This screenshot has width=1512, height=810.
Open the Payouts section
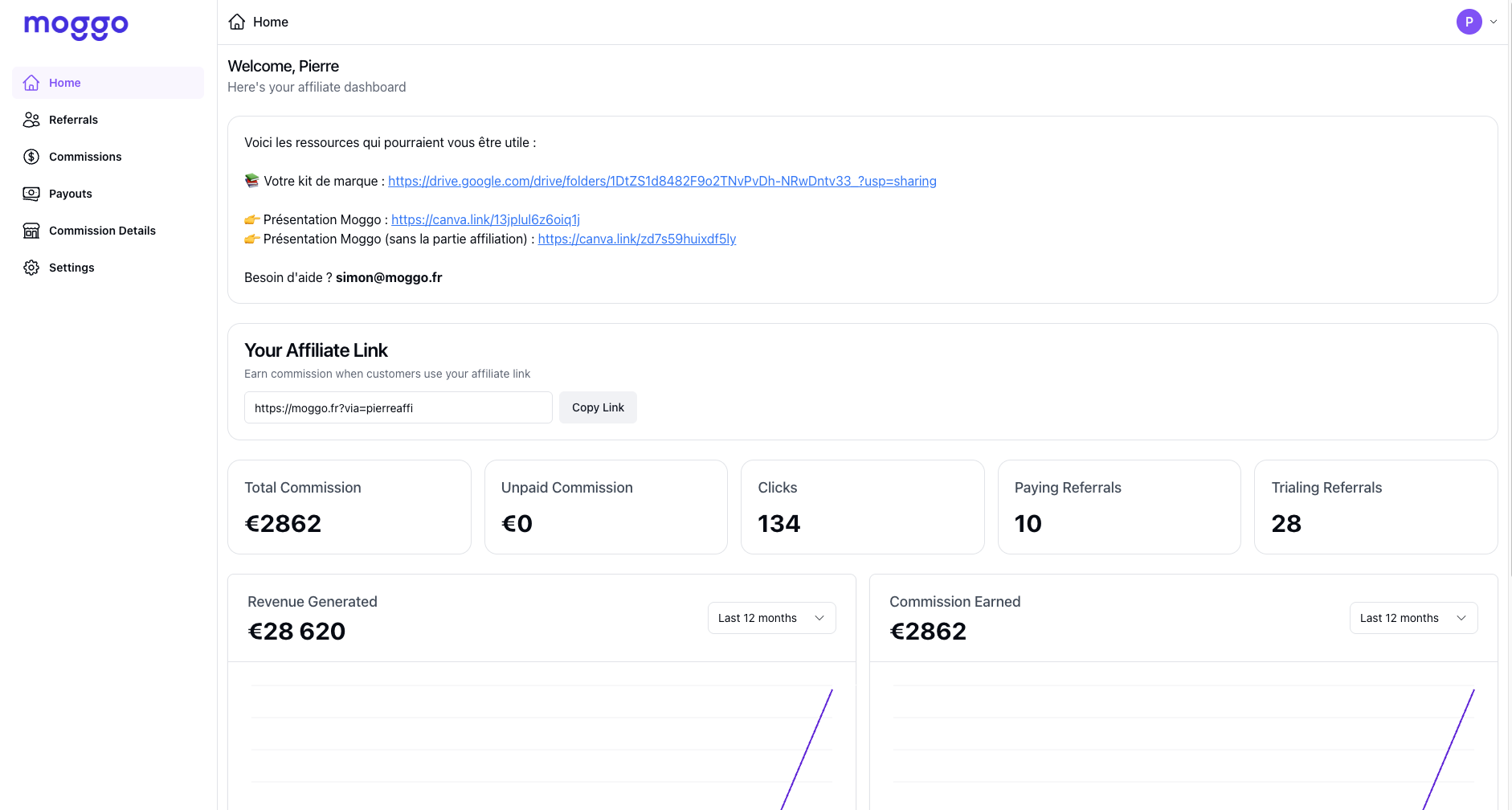(x=108, y=194)
